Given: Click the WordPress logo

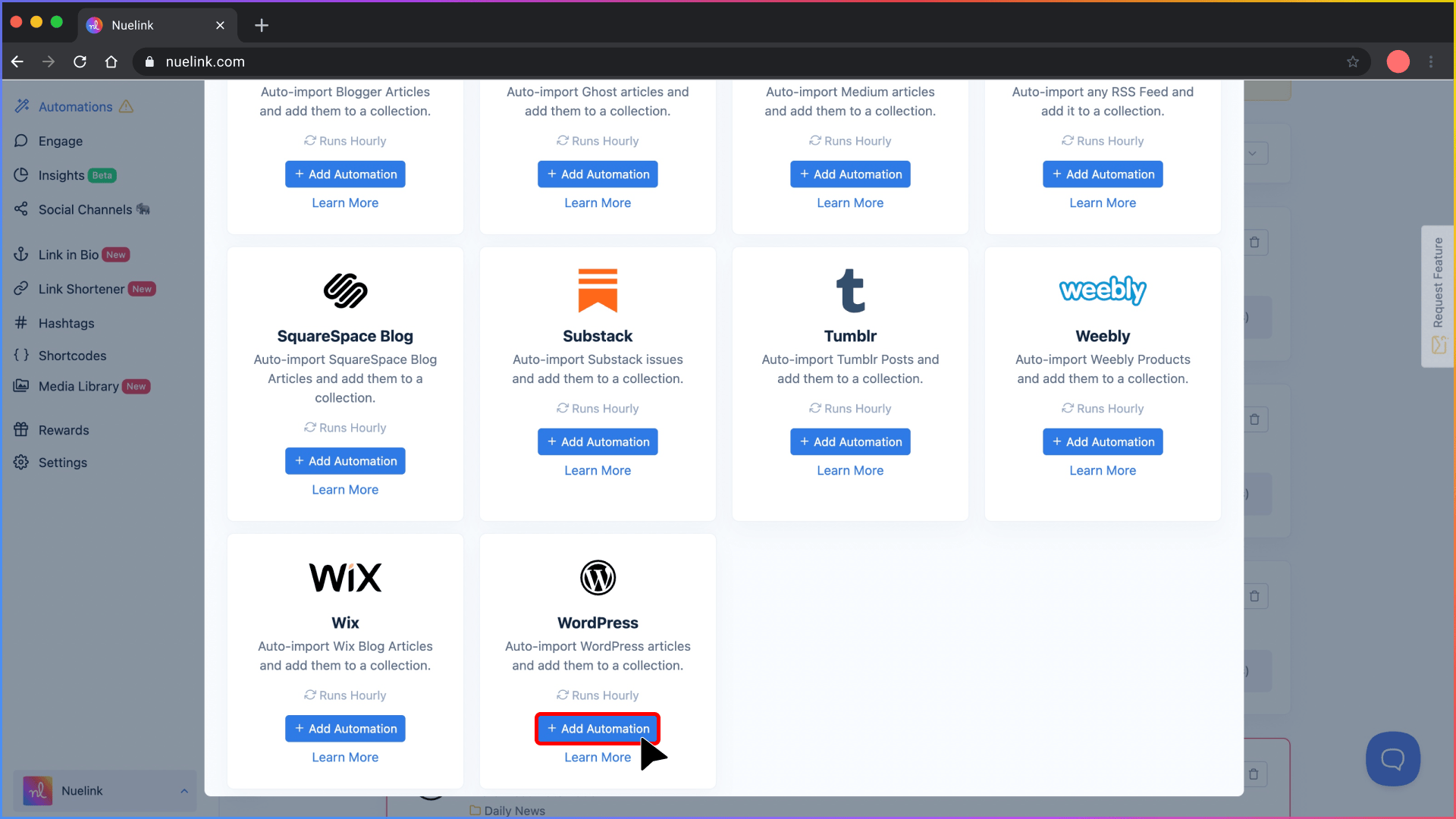Looking at the screenshot, I should coord(598,577).
